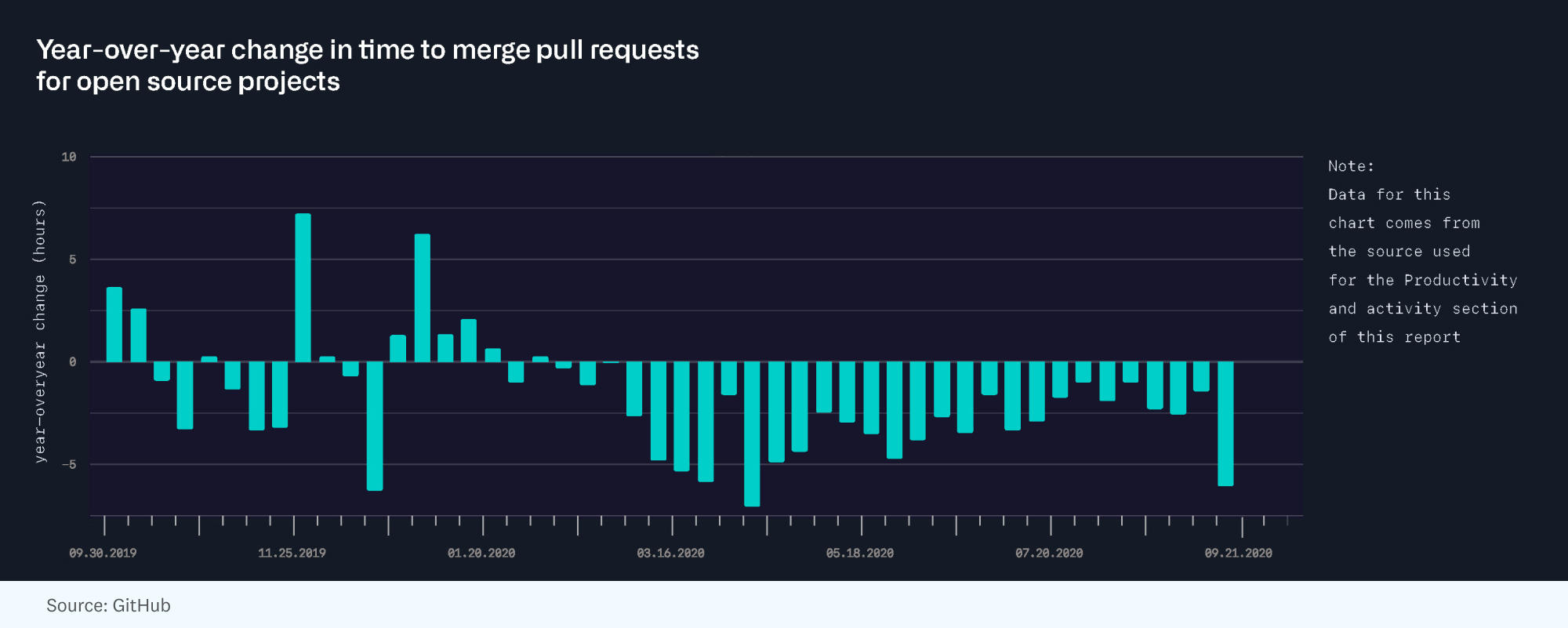Click the Source: GitHub text
1568x628 pixels.
tap(108, 605)
